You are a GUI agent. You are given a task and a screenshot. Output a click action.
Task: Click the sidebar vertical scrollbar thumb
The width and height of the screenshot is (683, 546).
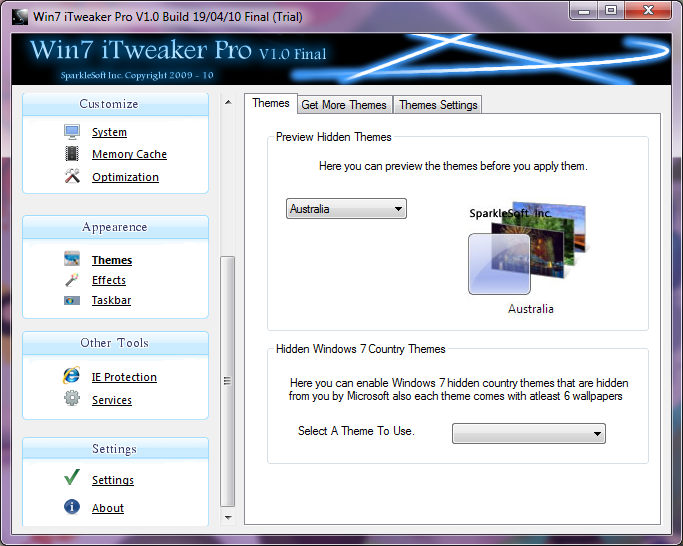228,382
